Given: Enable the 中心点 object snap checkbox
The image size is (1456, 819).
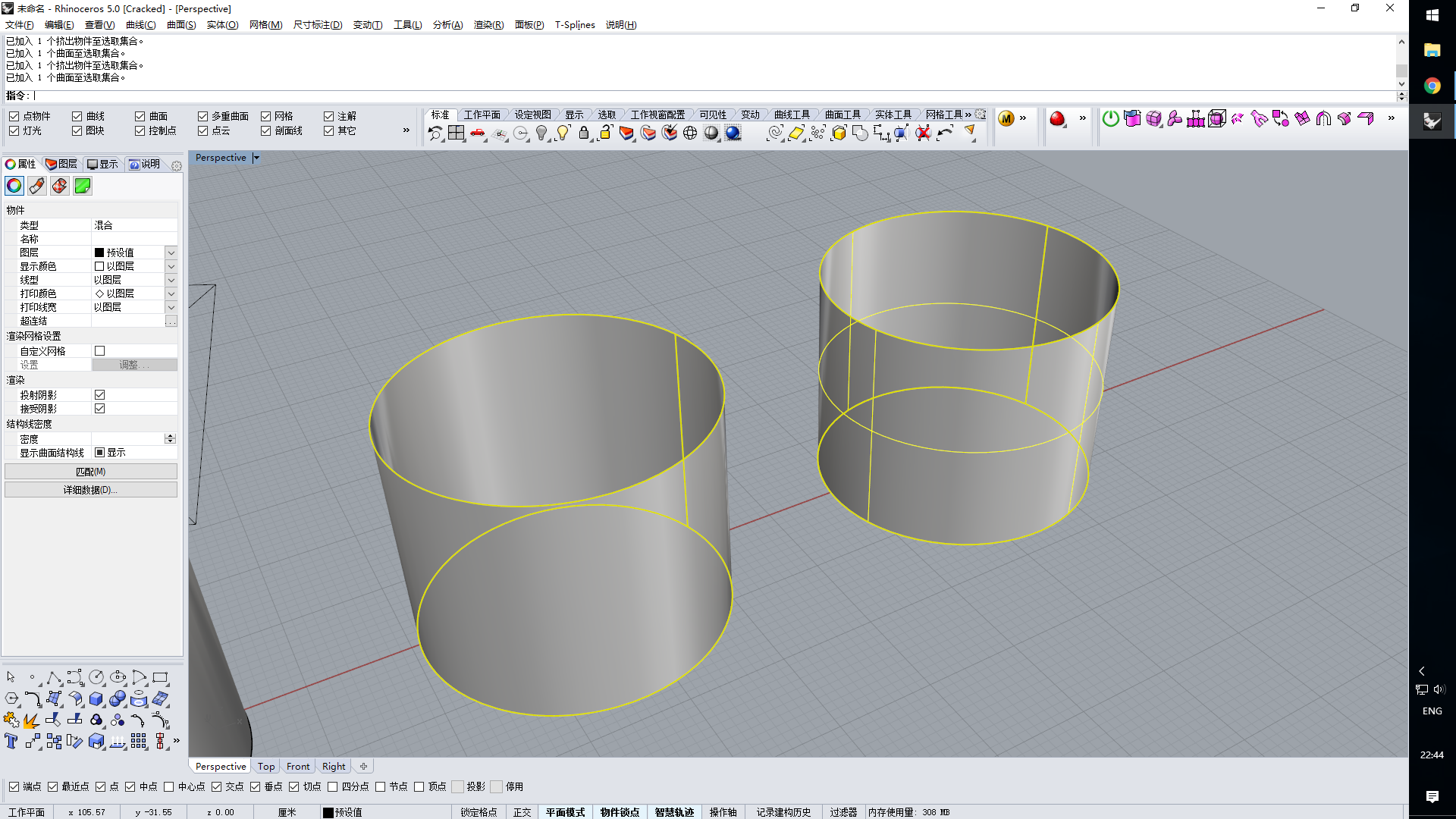Looking at the screenshot, I should [168, 786].
